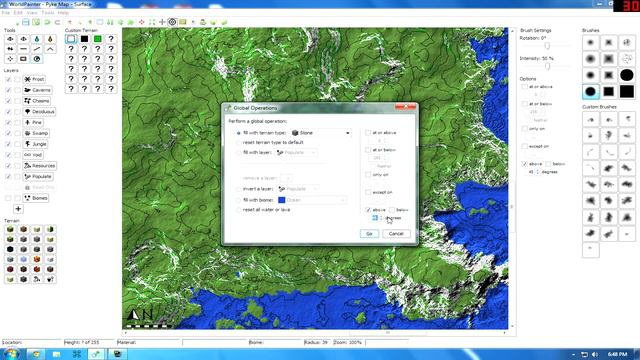
Task: Toggle Frost layer visibility checkbox
Action: (x=8, y=79)
